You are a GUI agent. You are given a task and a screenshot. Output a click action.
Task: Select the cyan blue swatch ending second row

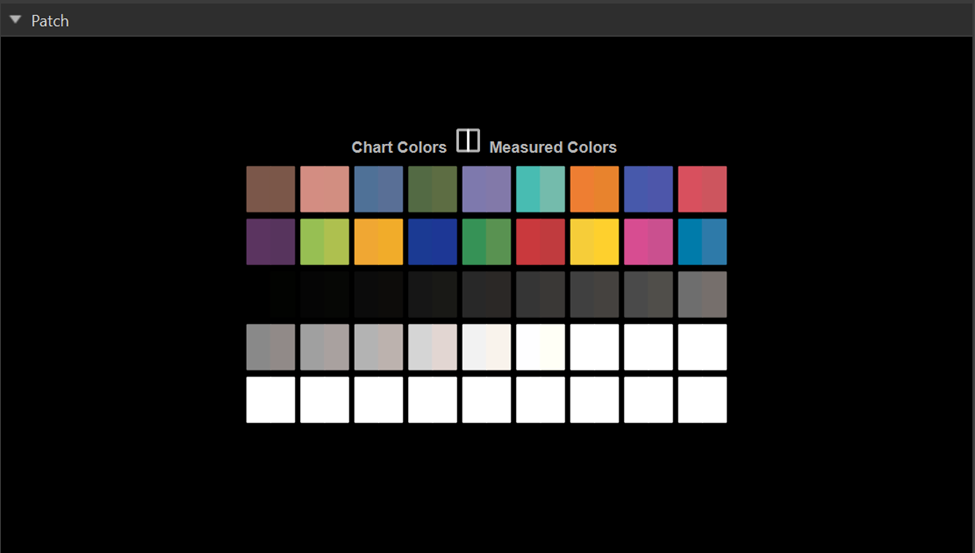pos(703,242)
